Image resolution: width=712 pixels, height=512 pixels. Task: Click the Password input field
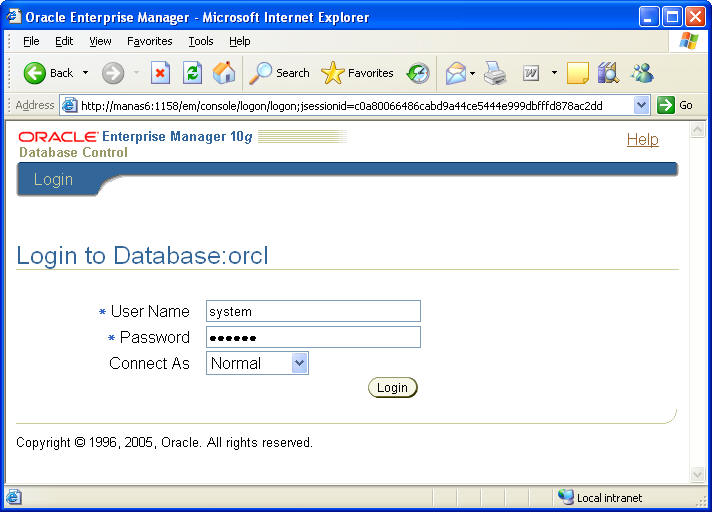coord(313,337)
